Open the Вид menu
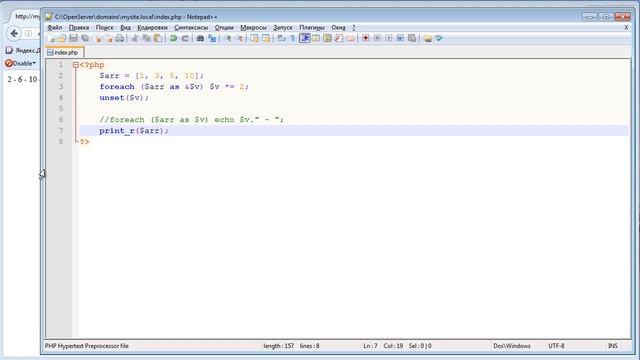 click(x=125, y=27)
